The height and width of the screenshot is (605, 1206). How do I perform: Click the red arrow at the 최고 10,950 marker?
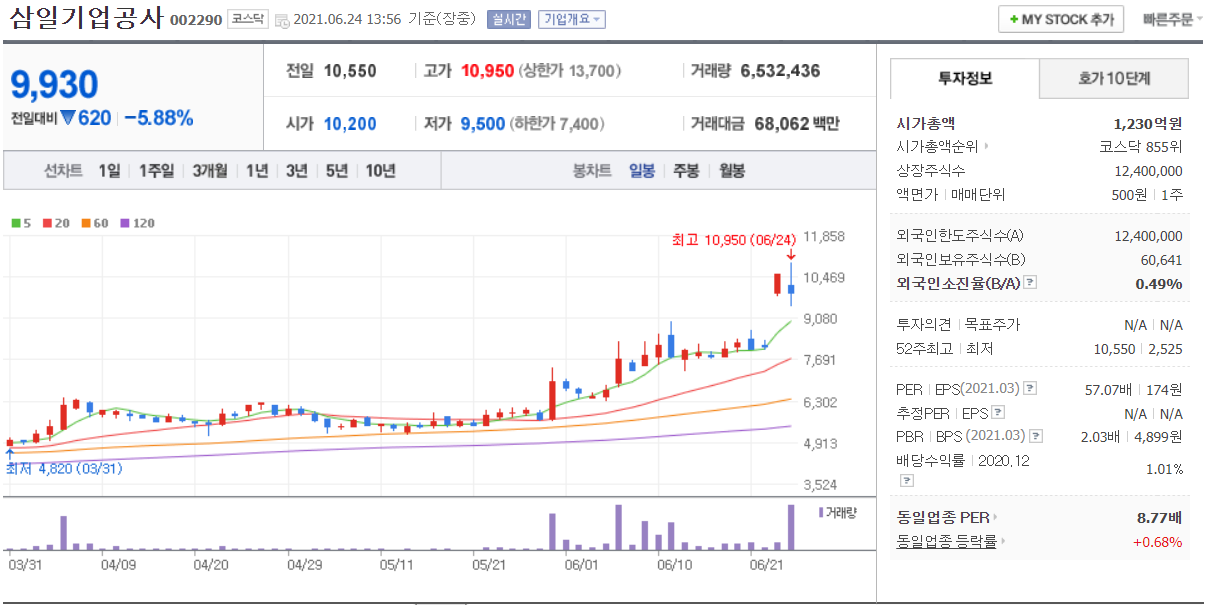(791, 255)
